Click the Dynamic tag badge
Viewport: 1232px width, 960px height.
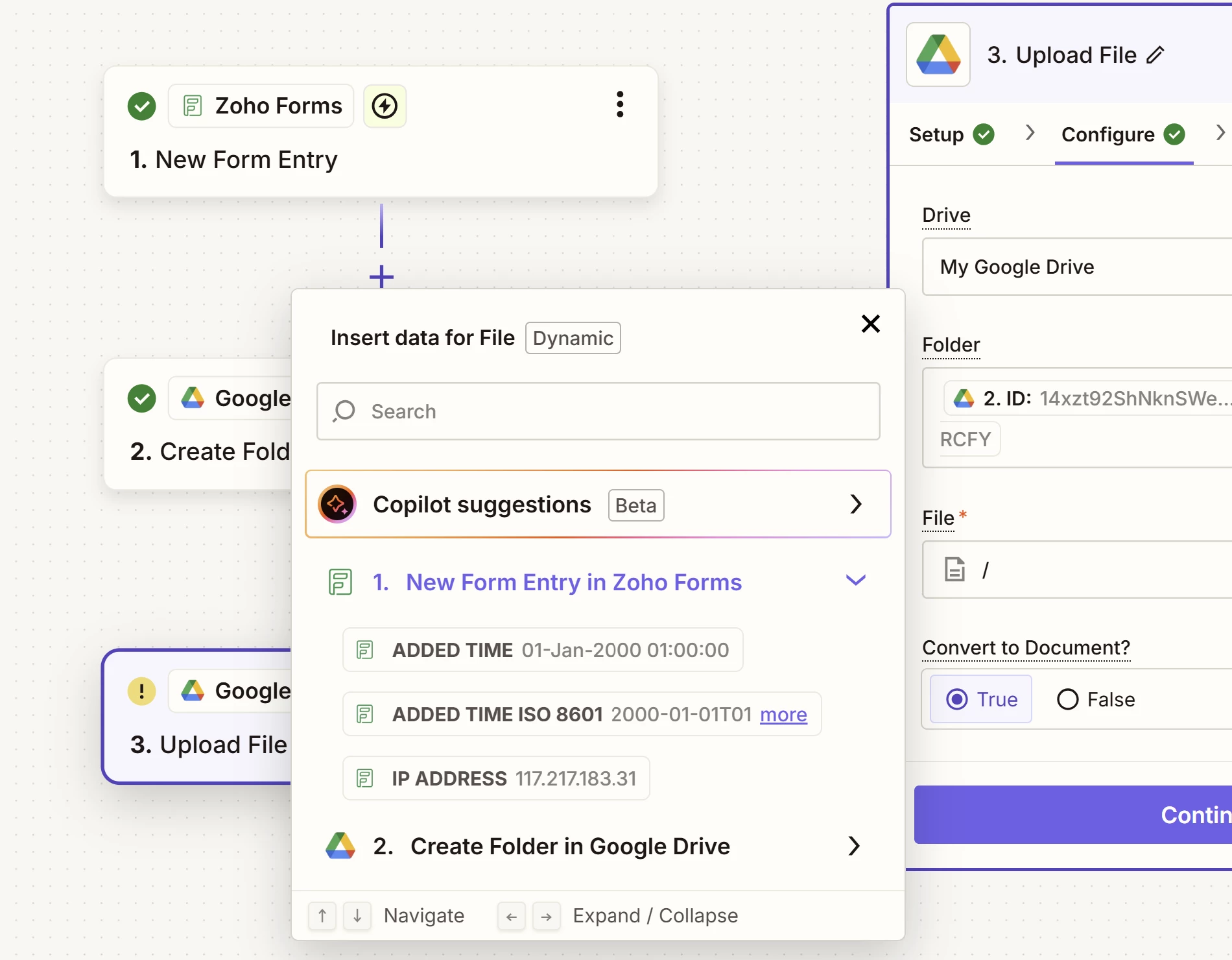[x=573, y=338]
